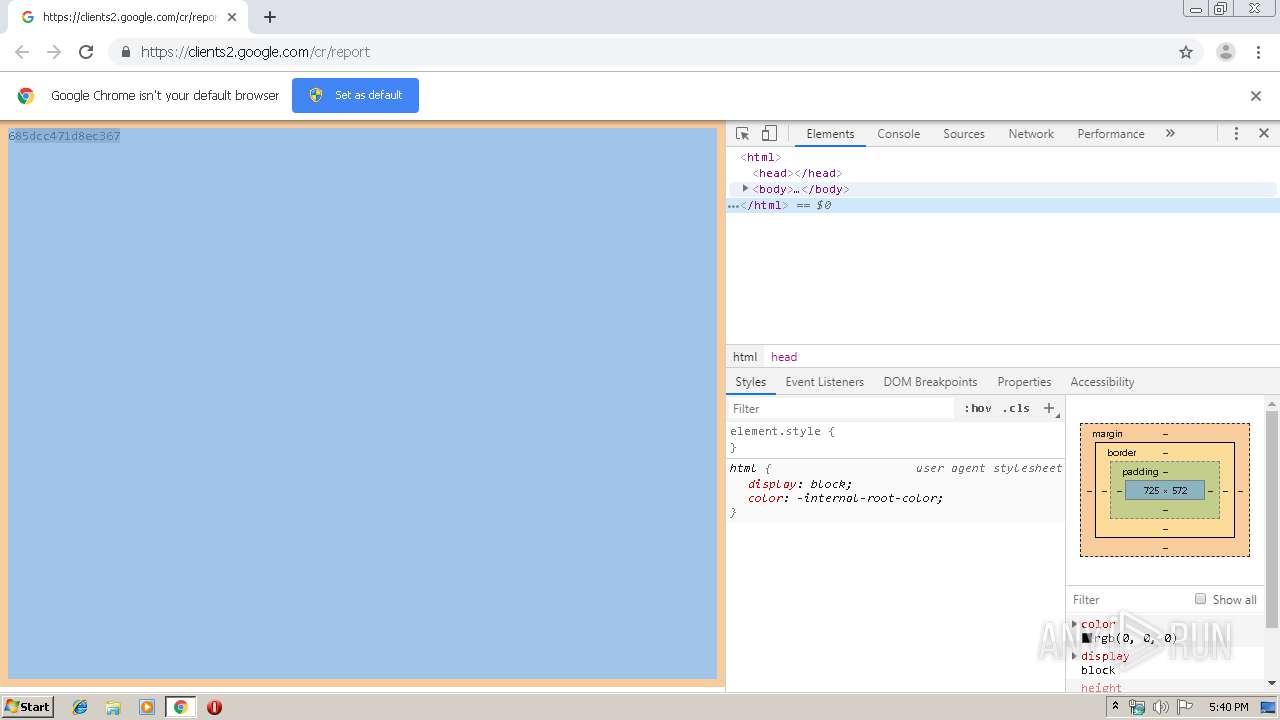1280x720 pixels.
Task: Toggle :hov element state button
Action: point(978,409)
